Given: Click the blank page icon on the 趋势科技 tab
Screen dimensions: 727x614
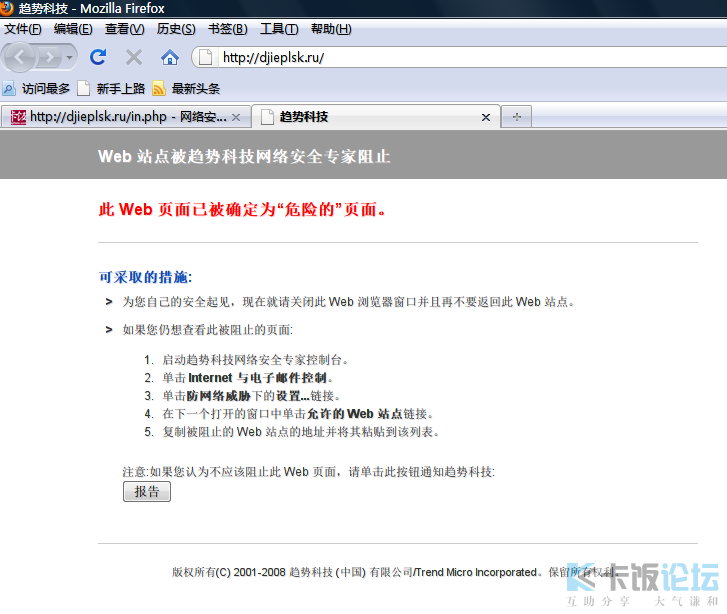Looking at the screenshot, I should tap(267, 117).
